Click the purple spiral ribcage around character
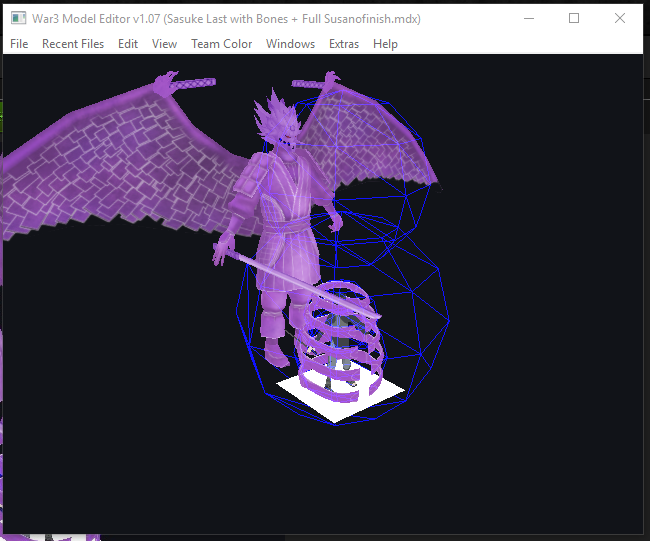 pyautogui.click(x=341, y=341)
